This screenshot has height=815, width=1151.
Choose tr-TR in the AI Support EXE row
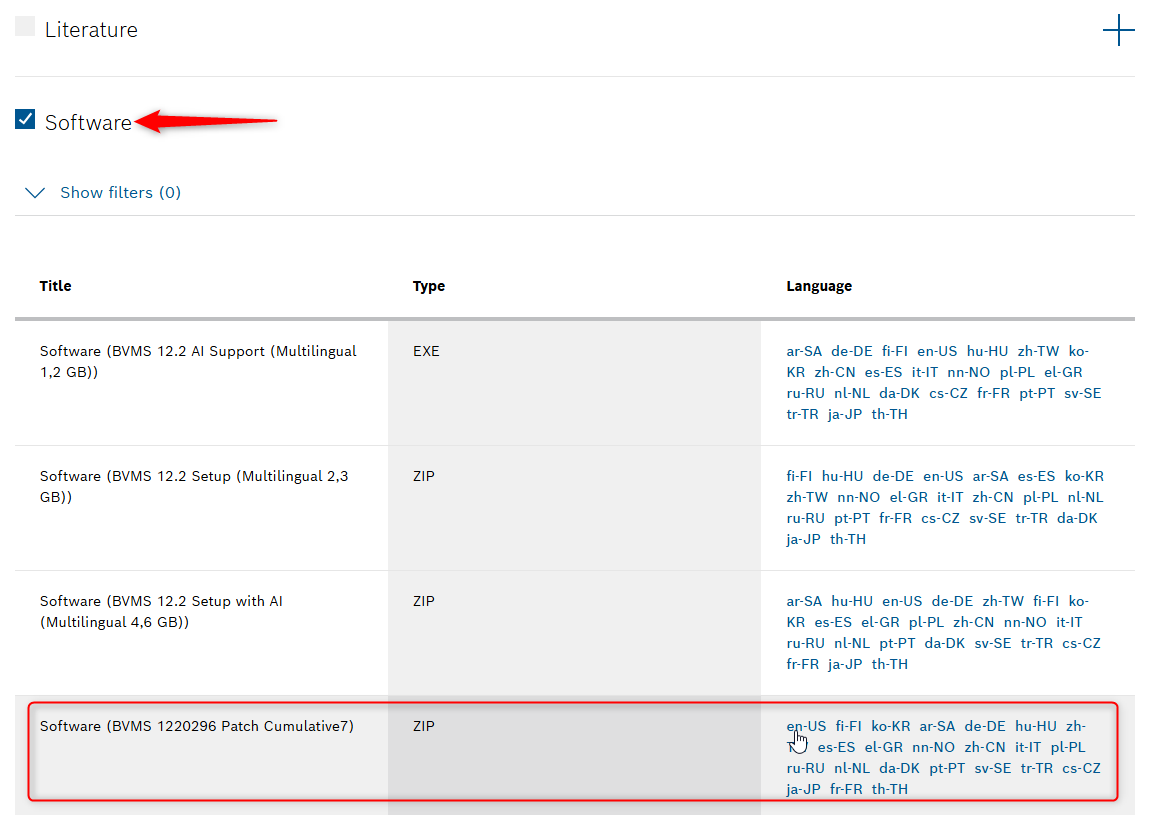click(802, 414)
